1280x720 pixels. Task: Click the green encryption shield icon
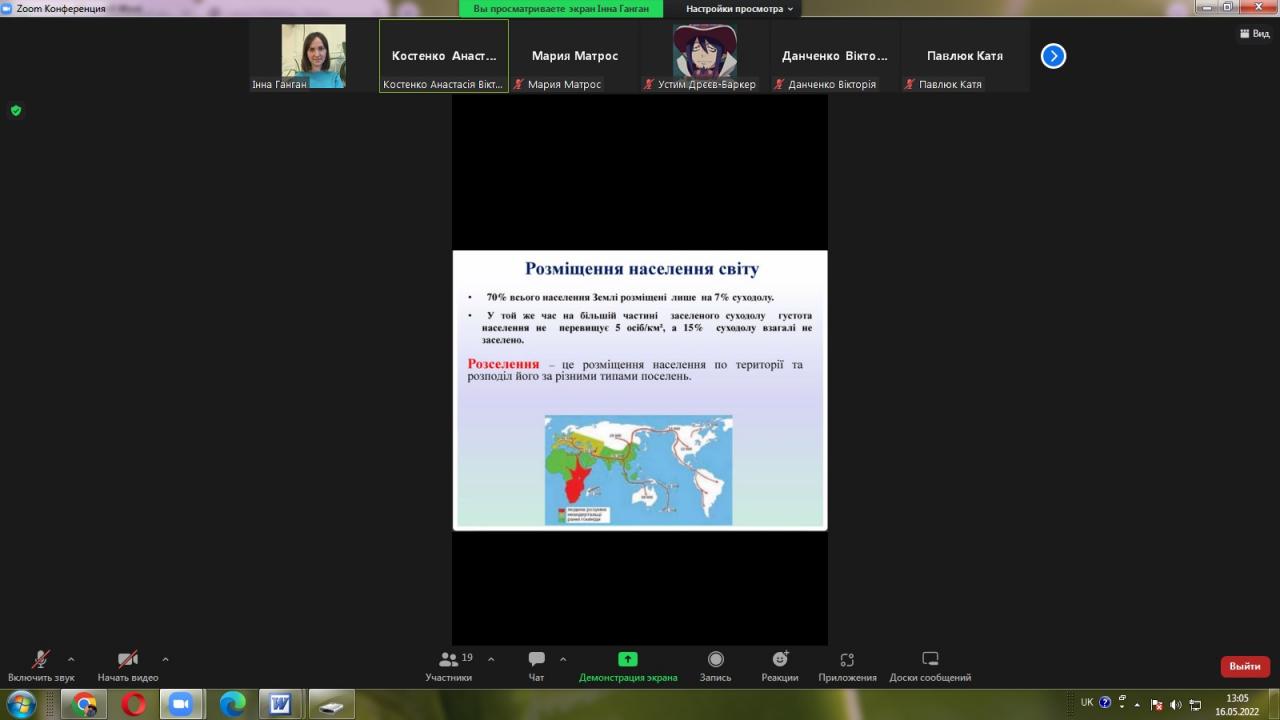pyautogui.click(x=16, y=111)
